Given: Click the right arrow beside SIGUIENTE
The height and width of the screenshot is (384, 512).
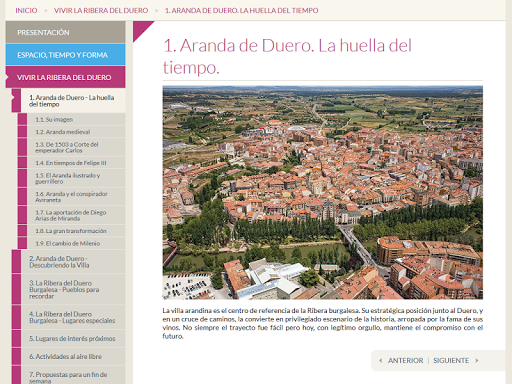Looking at the screenshot, I should [x=477, y=360].
